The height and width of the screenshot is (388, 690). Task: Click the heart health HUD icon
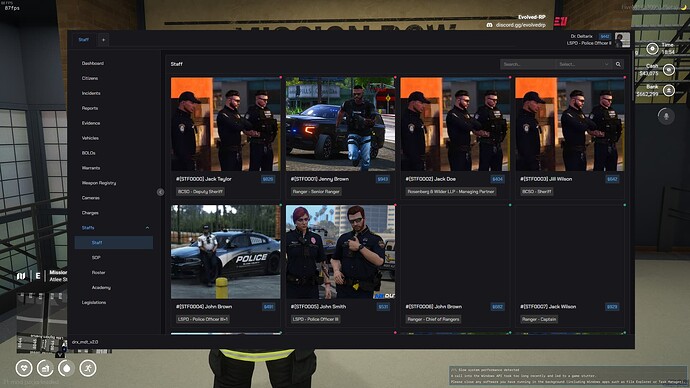click(24, 368)
